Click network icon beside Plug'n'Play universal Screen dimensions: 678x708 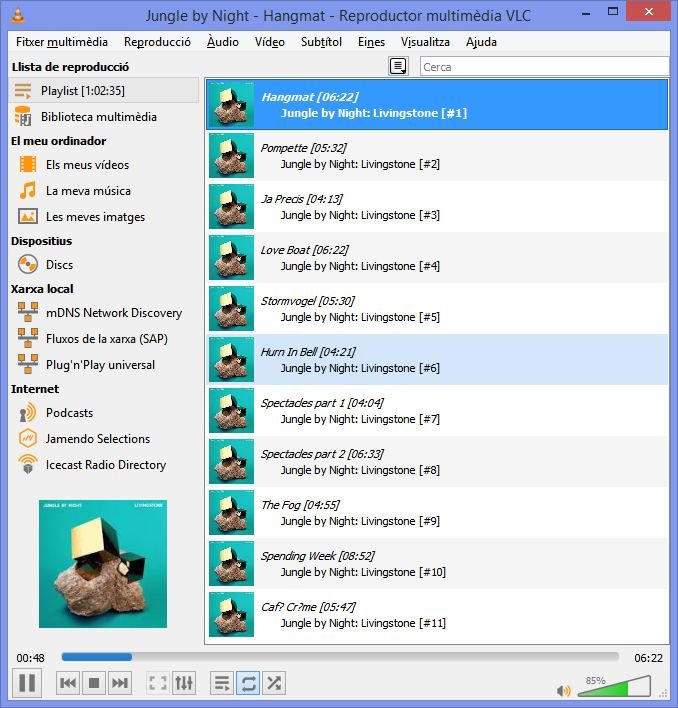click(x=28, y=364)
